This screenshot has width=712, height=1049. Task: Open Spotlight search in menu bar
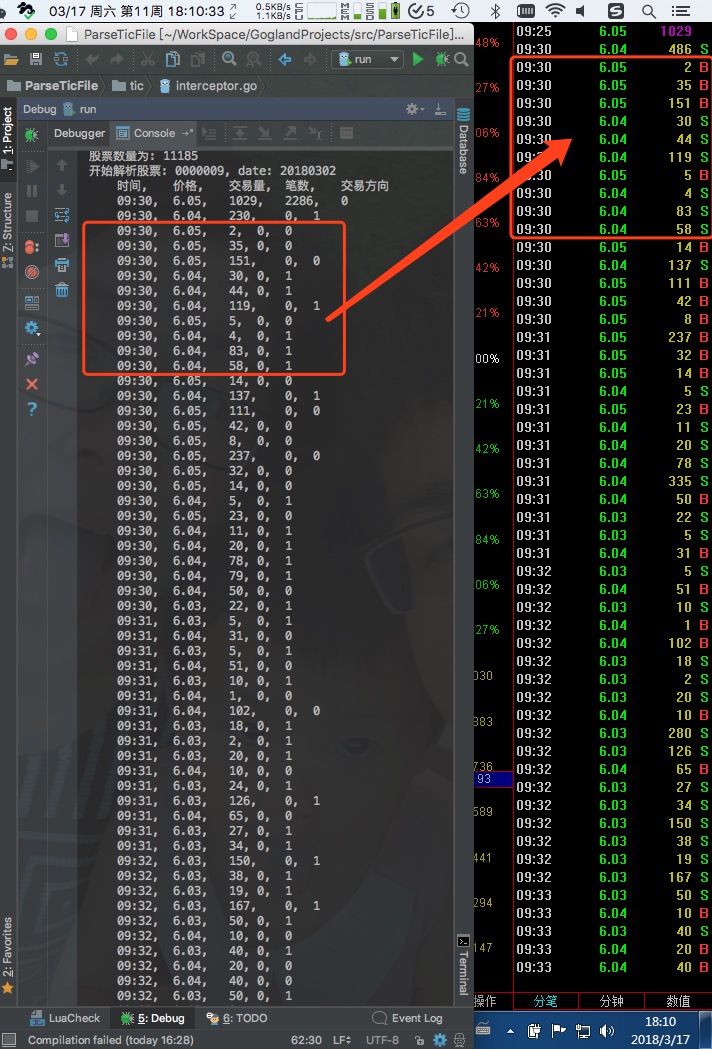tap(648, 11)
